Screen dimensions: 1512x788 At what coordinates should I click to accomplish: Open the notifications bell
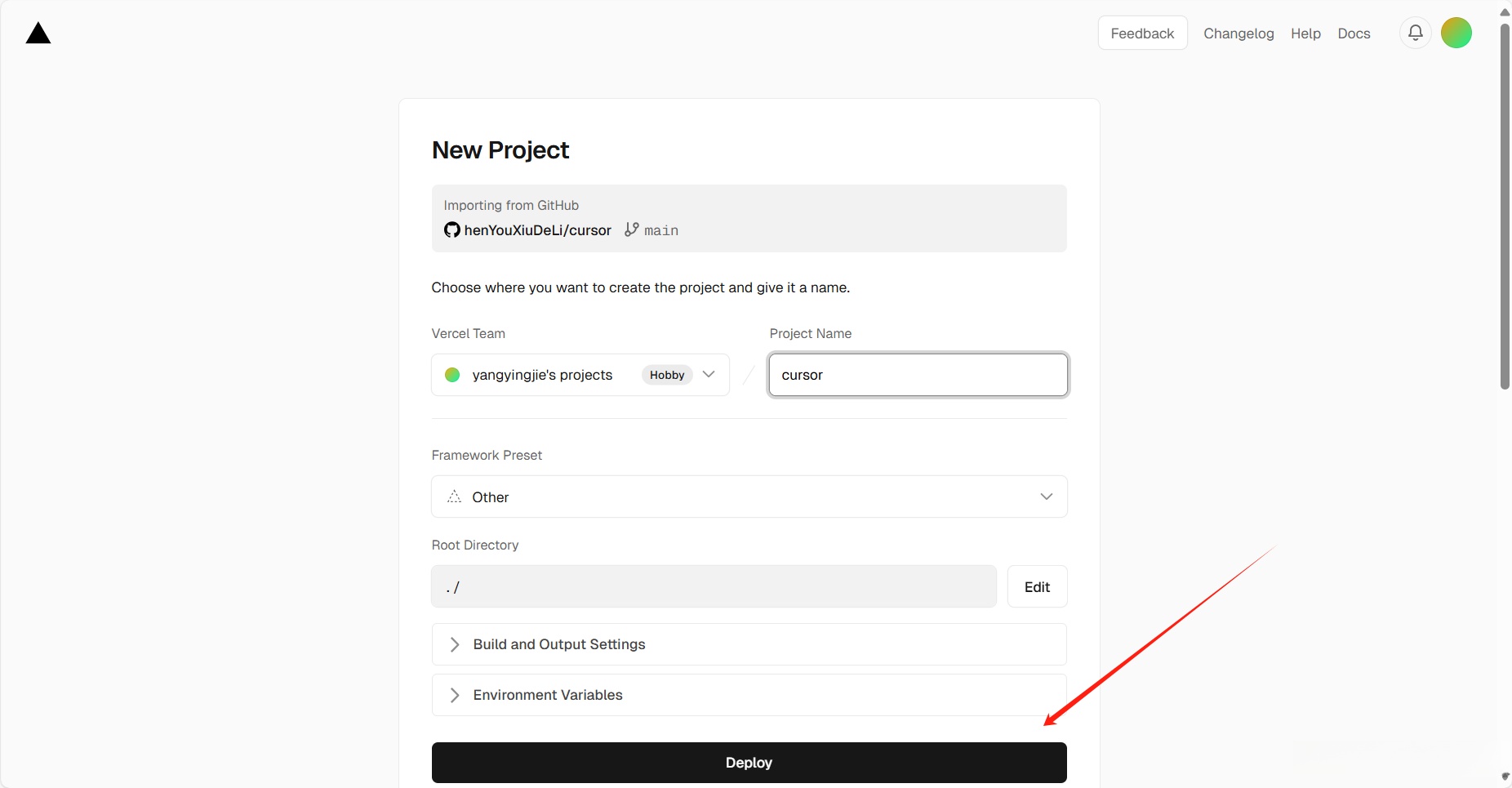point(1416,33)
